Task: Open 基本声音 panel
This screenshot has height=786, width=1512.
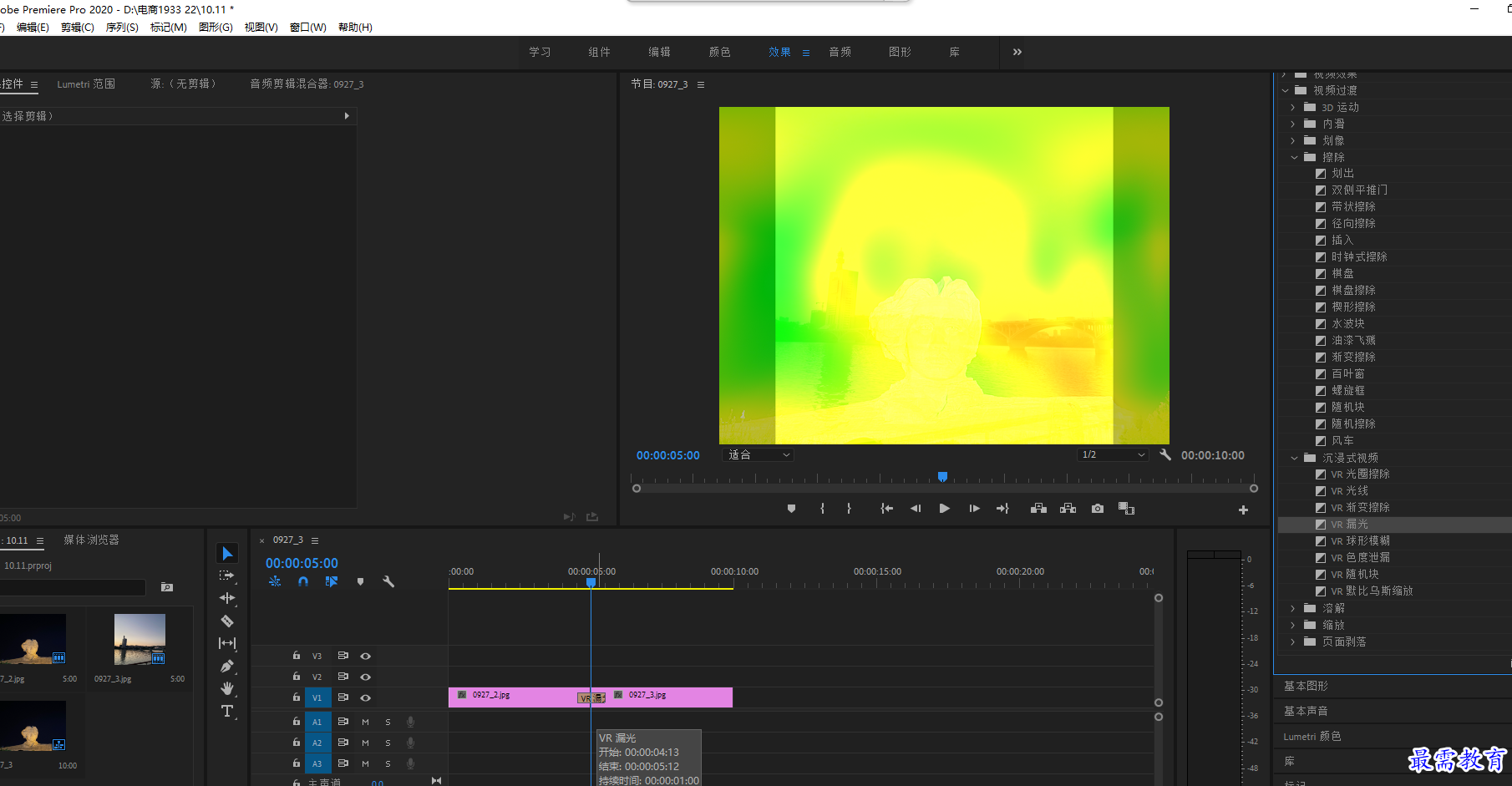Action: pyautogui.click(x=1306, y=711)
